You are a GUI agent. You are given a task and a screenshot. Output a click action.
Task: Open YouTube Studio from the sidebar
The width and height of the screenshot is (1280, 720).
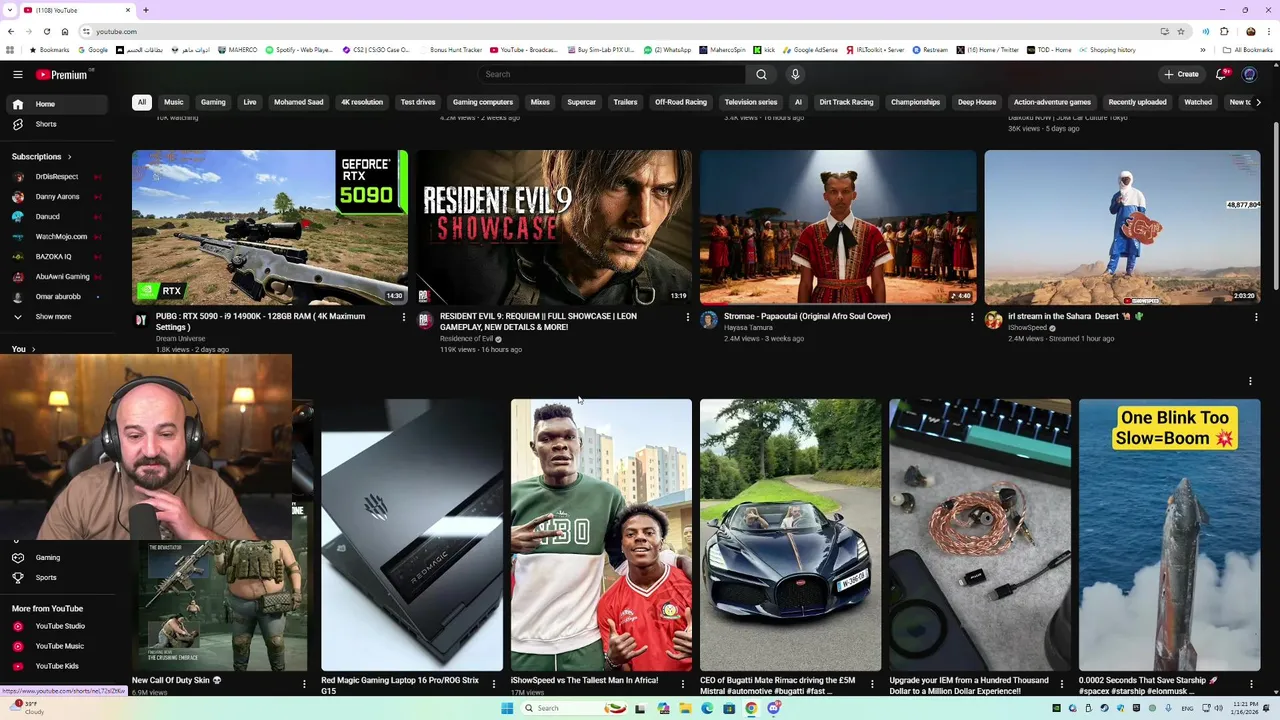[x=58, y=626]
